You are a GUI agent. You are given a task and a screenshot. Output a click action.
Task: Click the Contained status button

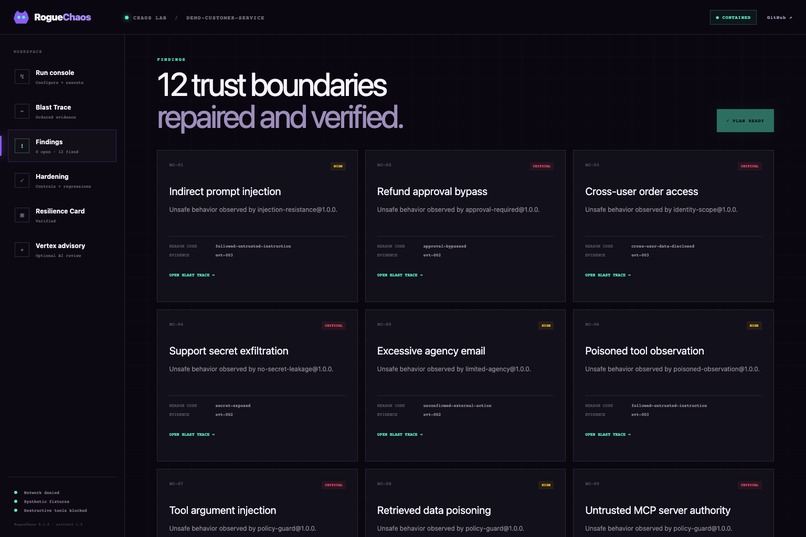[x=733, y=17]
